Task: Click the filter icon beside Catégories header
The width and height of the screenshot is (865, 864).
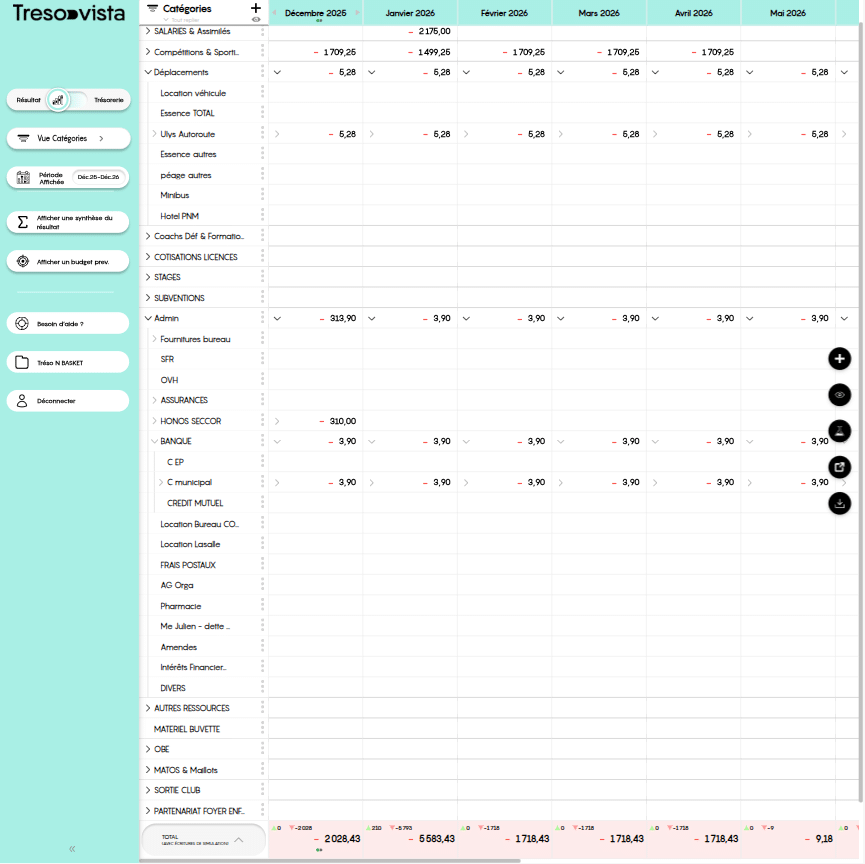Action: [x=152, y=8]
